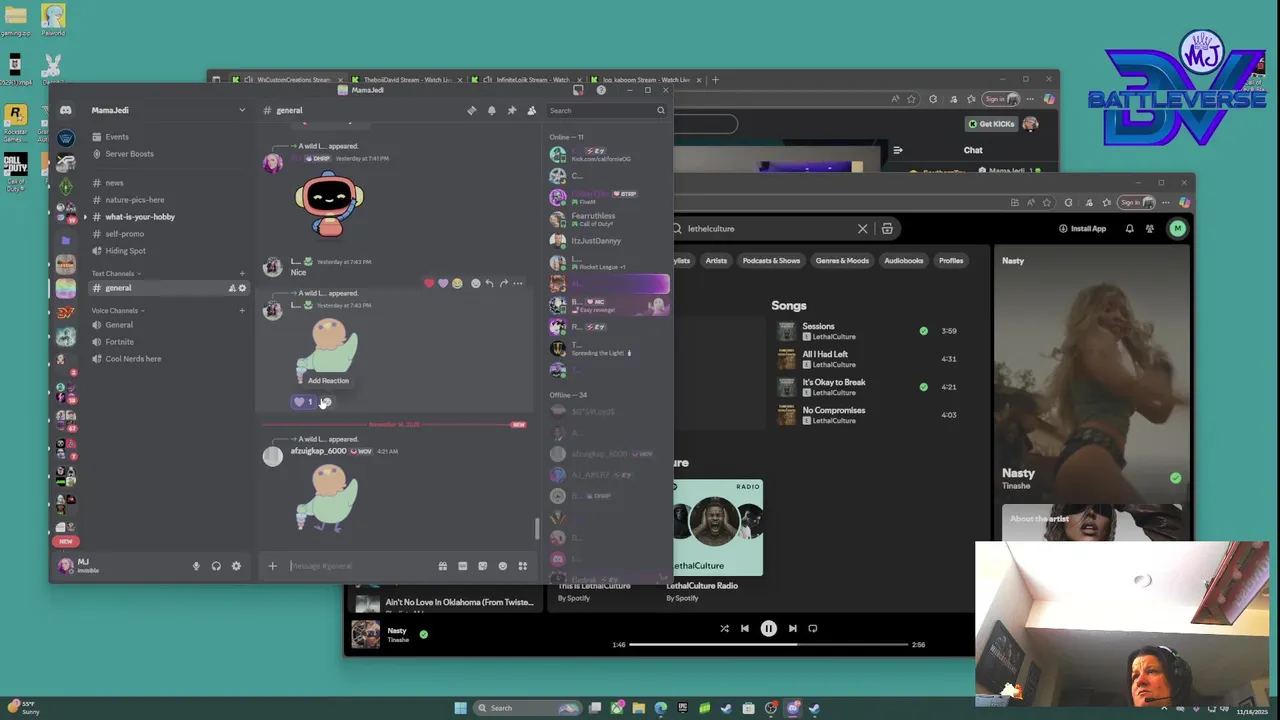Select Genres & Moods filter in Spotify
The height and width of the screenshot is (720, 1280).
coord(842,261)
